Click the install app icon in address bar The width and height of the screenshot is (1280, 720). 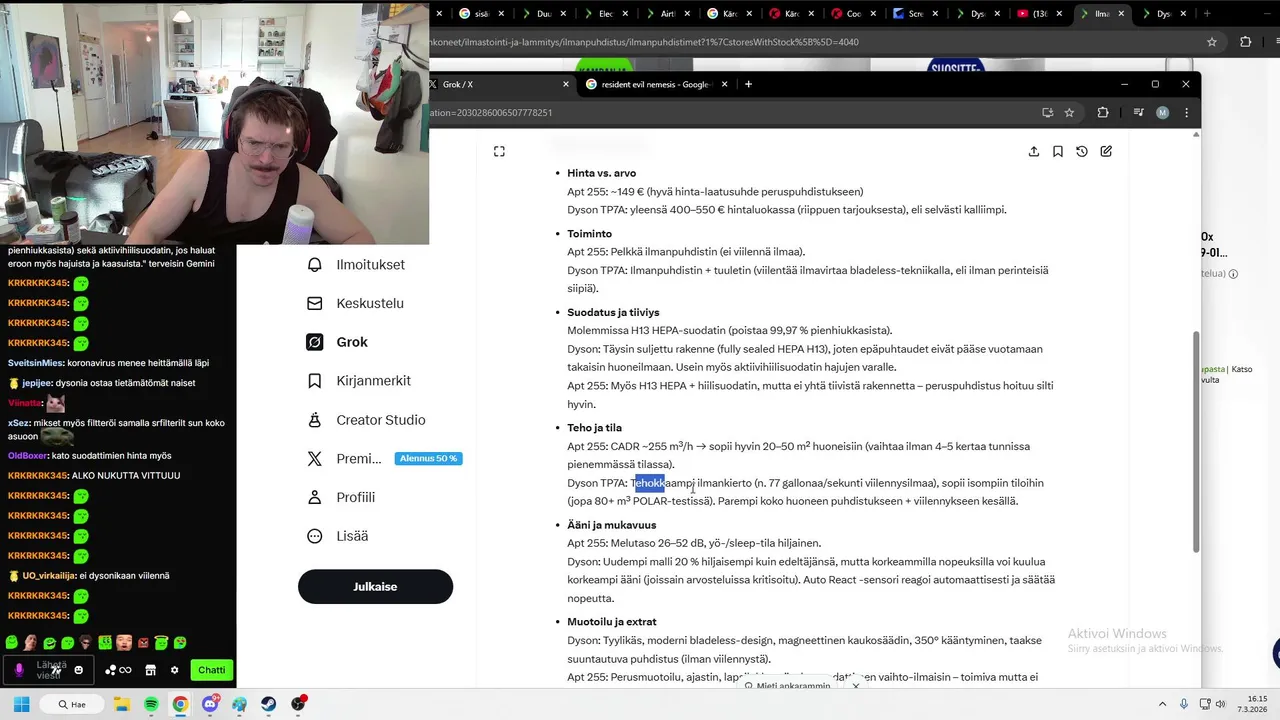[1047, 113]
